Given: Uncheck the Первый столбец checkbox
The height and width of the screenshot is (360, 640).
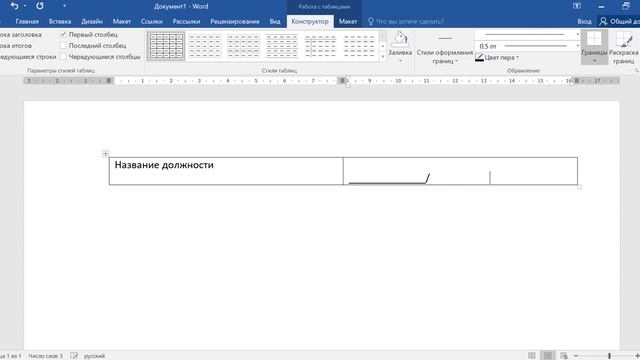Looking at the screenshot, I should (63, 35).
